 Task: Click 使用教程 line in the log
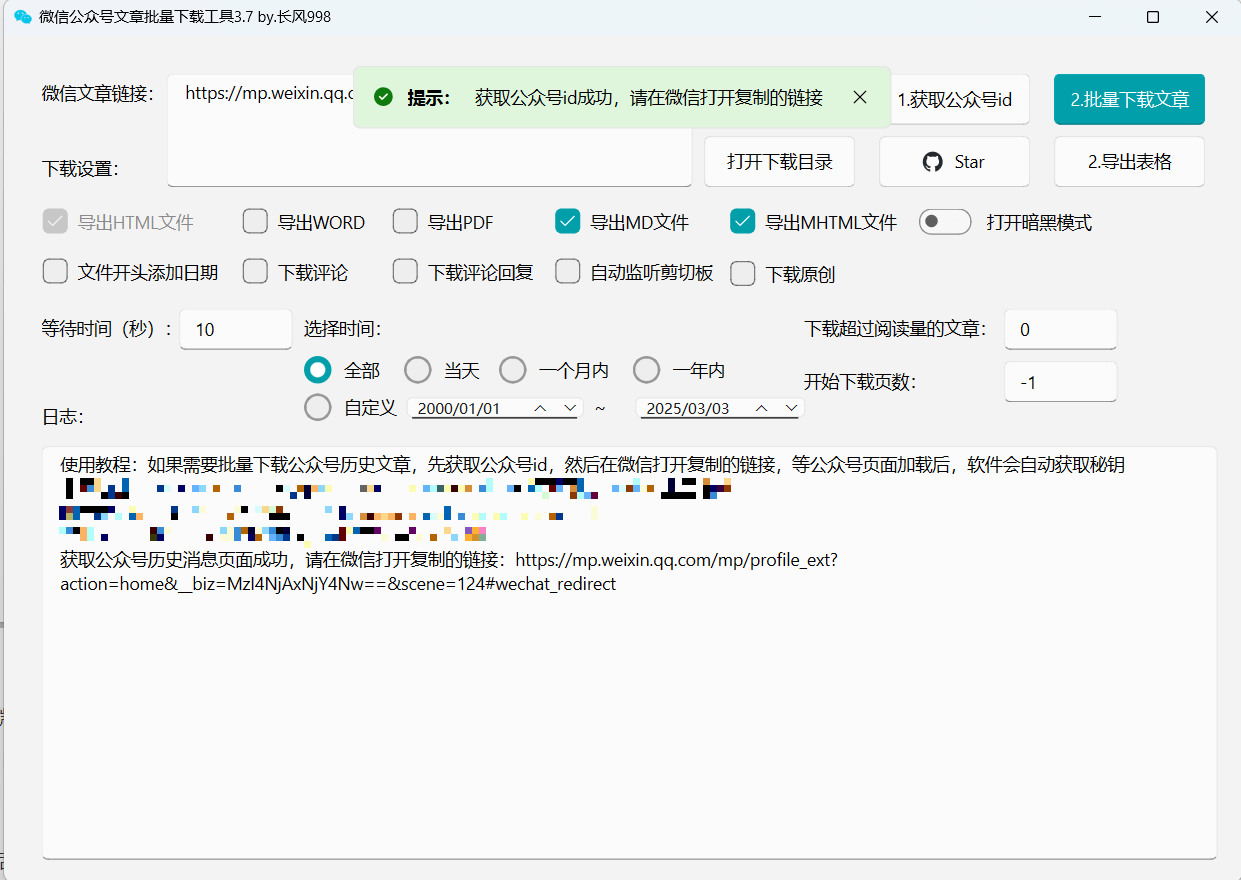[592, 465]
